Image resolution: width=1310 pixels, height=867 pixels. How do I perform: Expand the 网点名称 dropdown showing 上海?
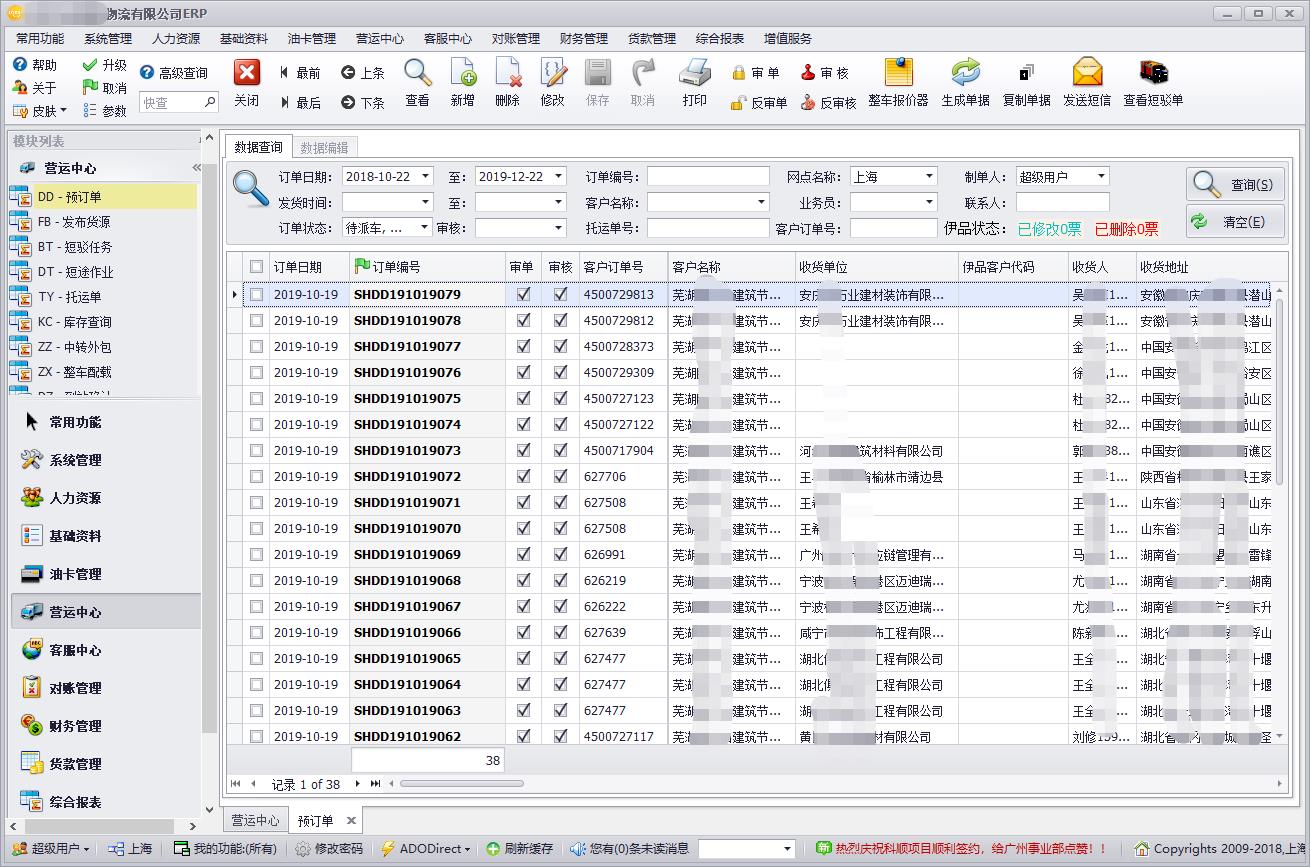(929, 177)
